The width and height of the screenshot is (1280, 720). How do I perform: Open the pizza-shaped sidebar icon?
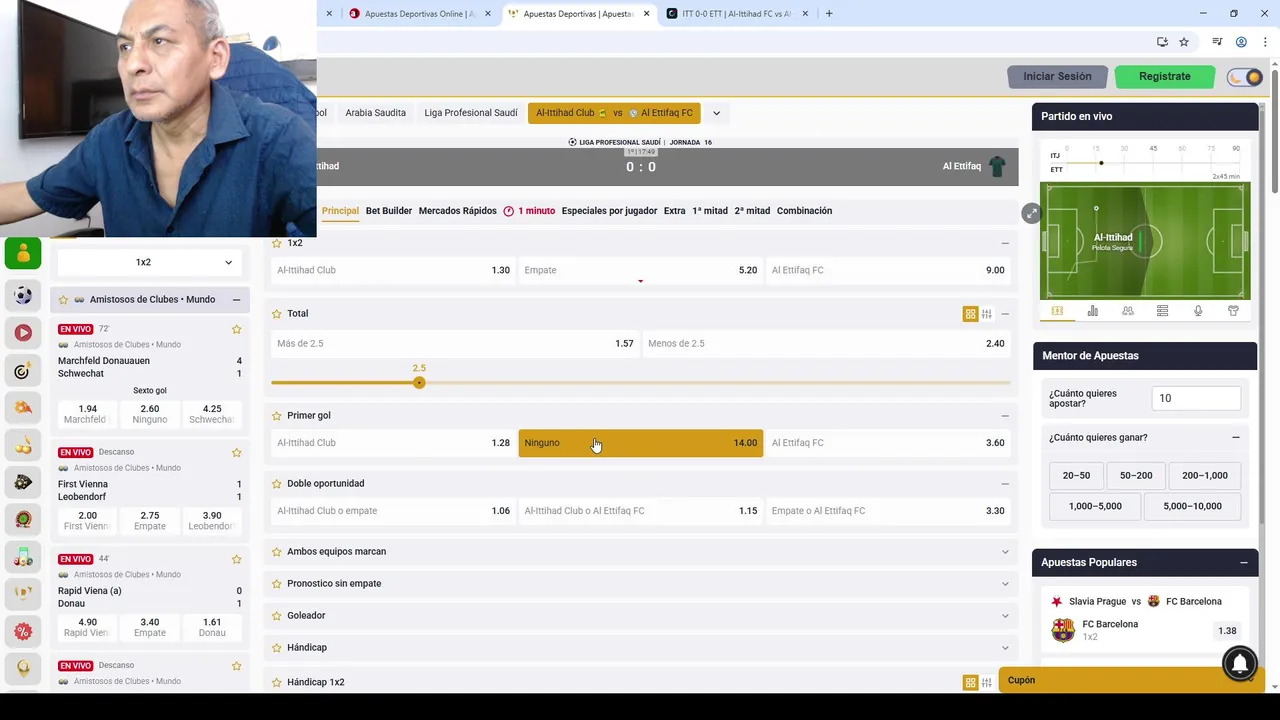(x=23, y=408)
